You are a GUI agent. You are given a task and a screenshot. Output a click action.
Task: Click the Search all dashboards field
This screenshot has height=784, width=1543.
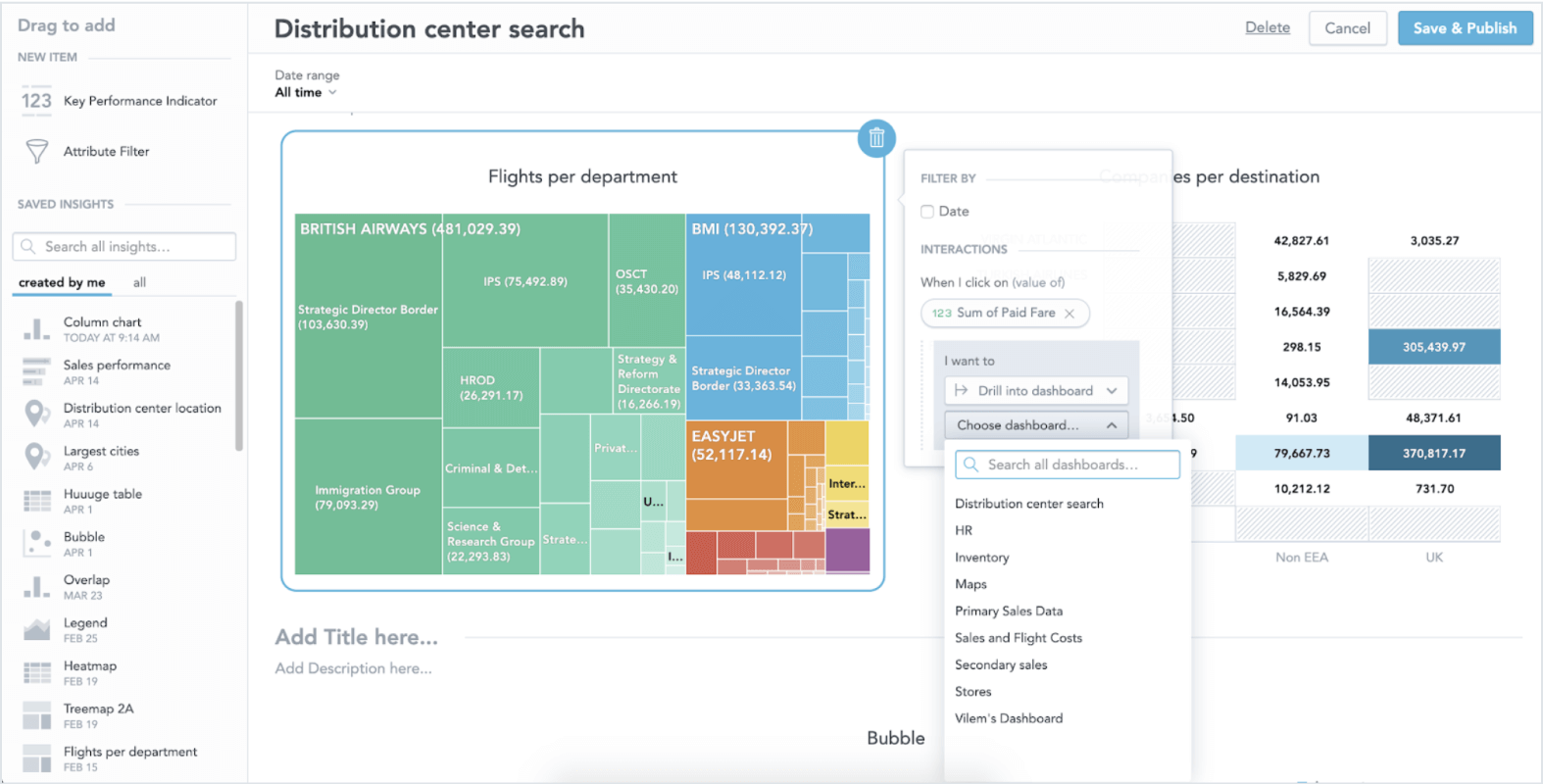(1068, 465)
